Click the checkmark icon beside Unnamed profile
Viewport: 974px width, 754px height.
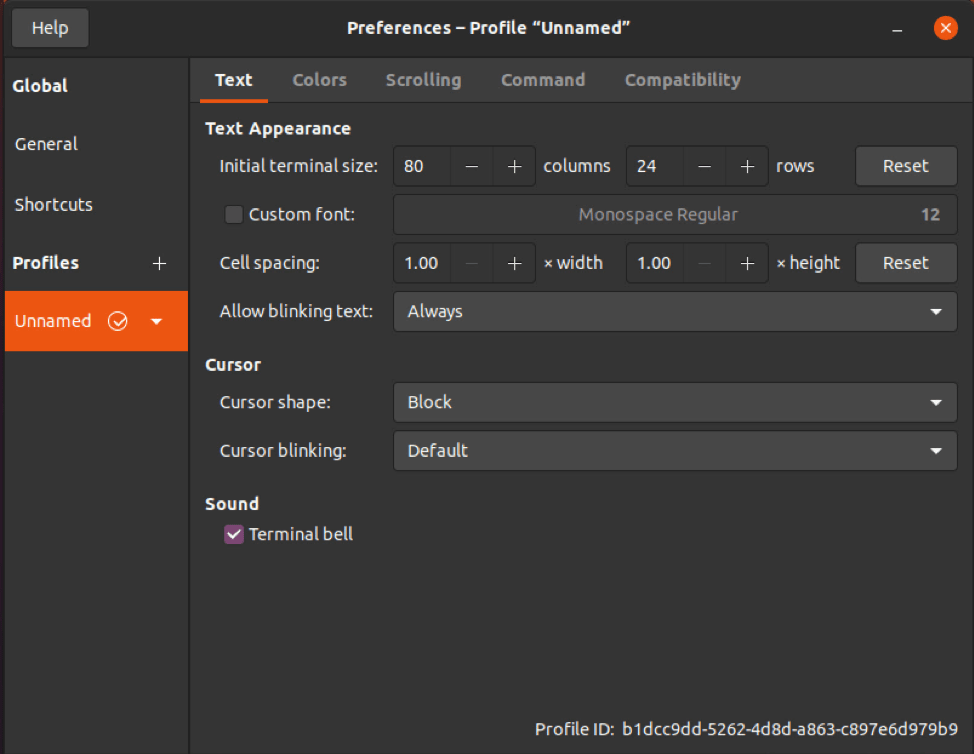tap(118, 321)
